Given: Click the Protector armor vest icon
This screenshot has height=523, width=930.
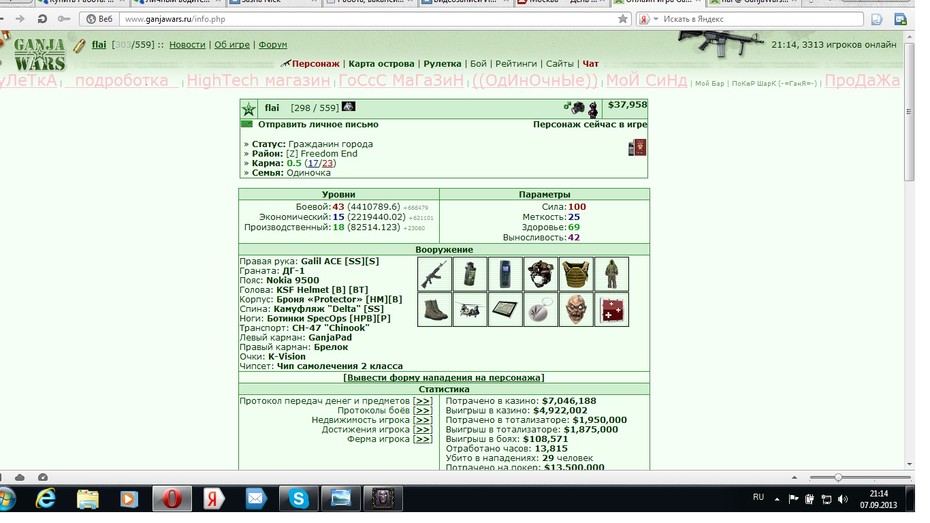Looking at the screenshot, I should click(x=576, y=274).
